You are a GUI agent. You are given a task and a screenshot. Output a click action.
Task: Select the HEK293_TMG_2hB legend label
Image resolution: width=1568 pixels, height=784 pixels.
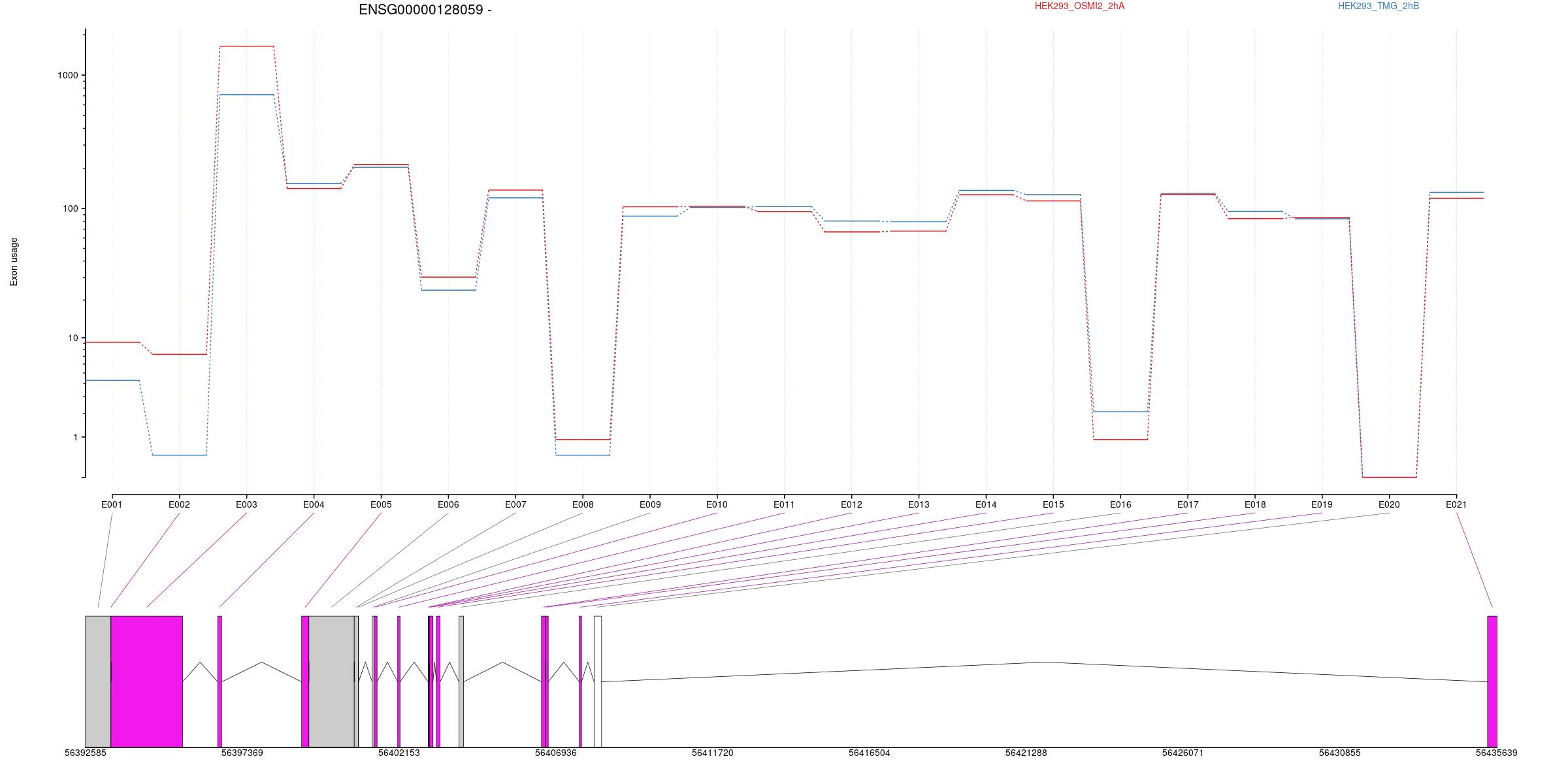[x=1379, y=6]
